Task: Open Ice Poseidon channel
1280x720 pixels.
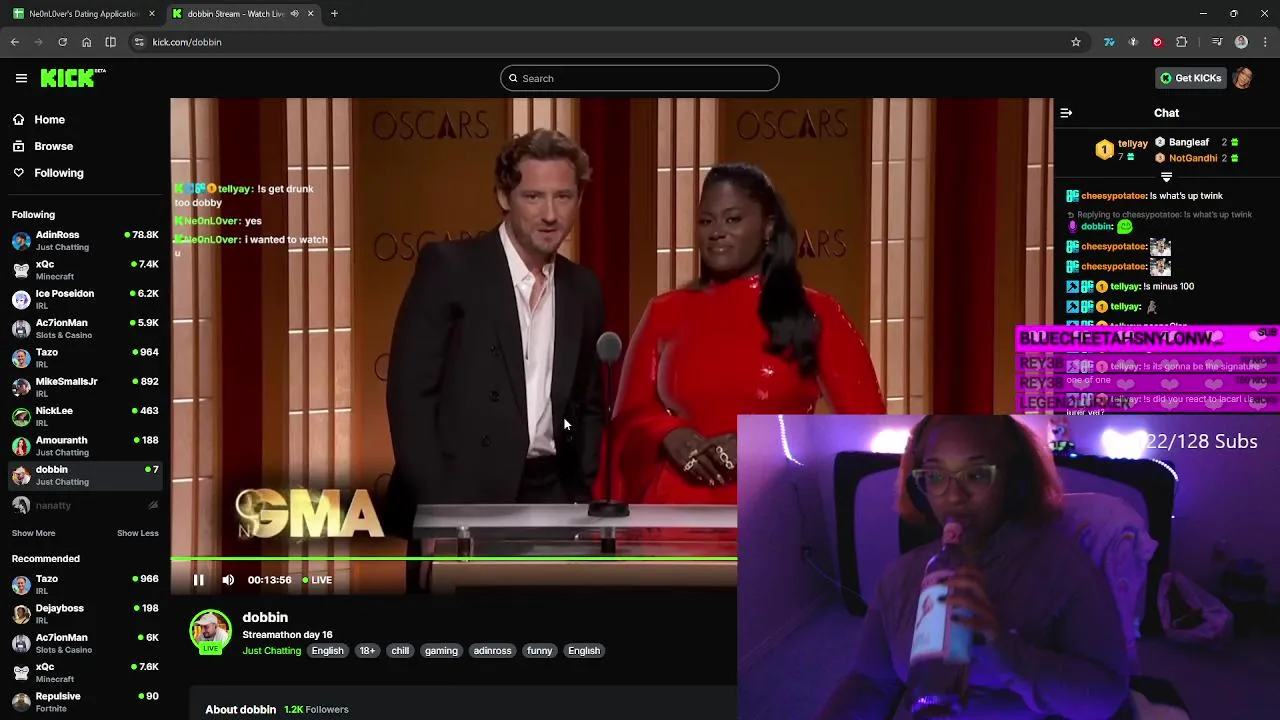Action: 85,299
